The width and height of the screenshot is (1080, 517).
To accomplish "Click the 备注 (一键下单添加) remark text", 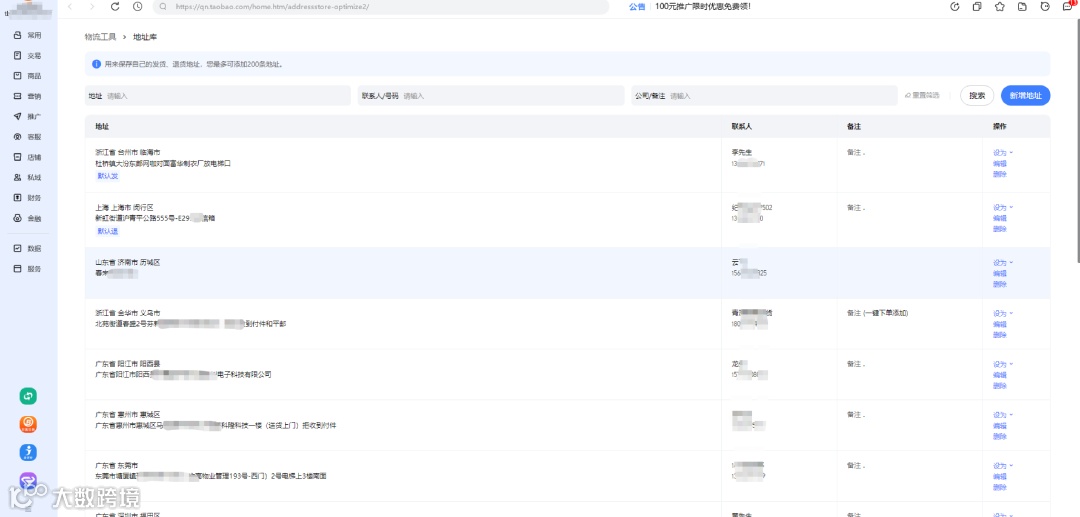I will pyautogui.click(x=878, y=313).
